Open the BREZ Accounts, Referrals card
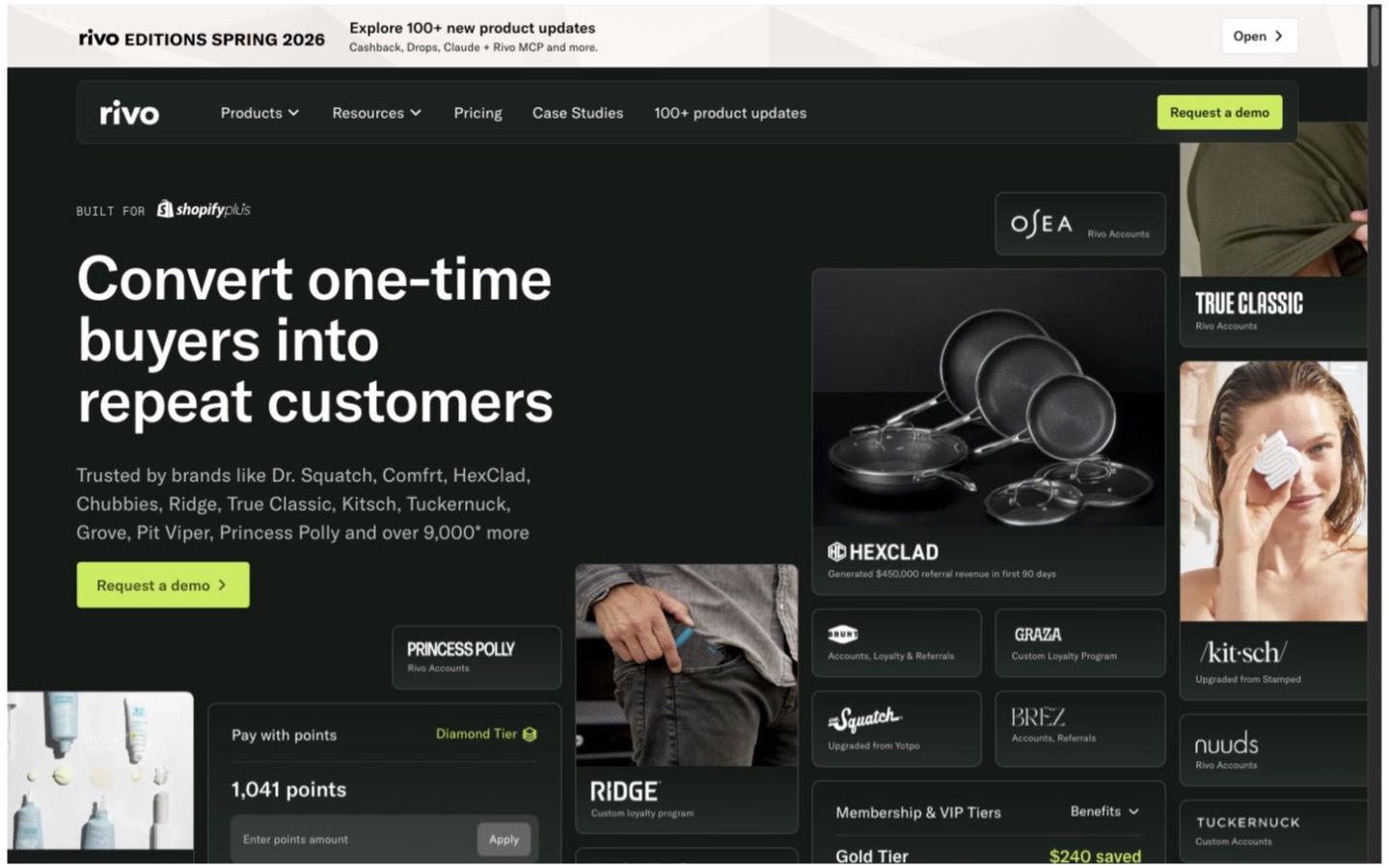This screenshot has height=868, width=1389. [x=1079, y=729]
